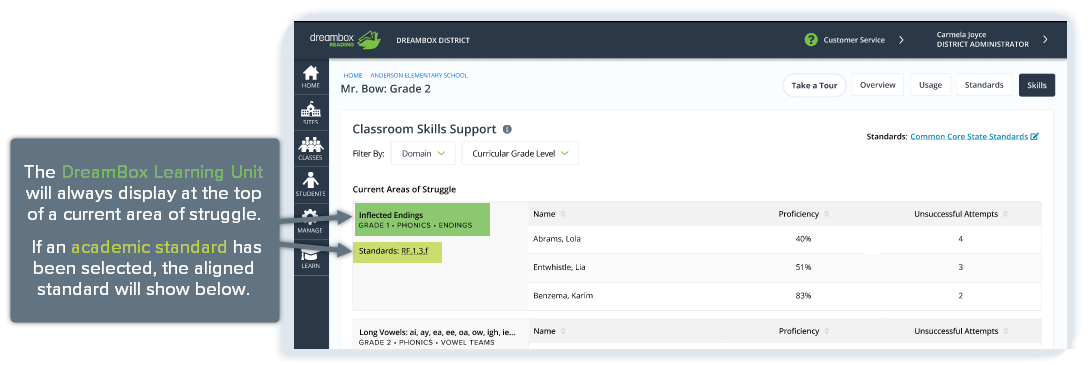Image resolution: width=1092 pixels, height=365 pixels.
Task: Click the Mr. Bow: Grade 2 heading
Action: click(385, 88)
